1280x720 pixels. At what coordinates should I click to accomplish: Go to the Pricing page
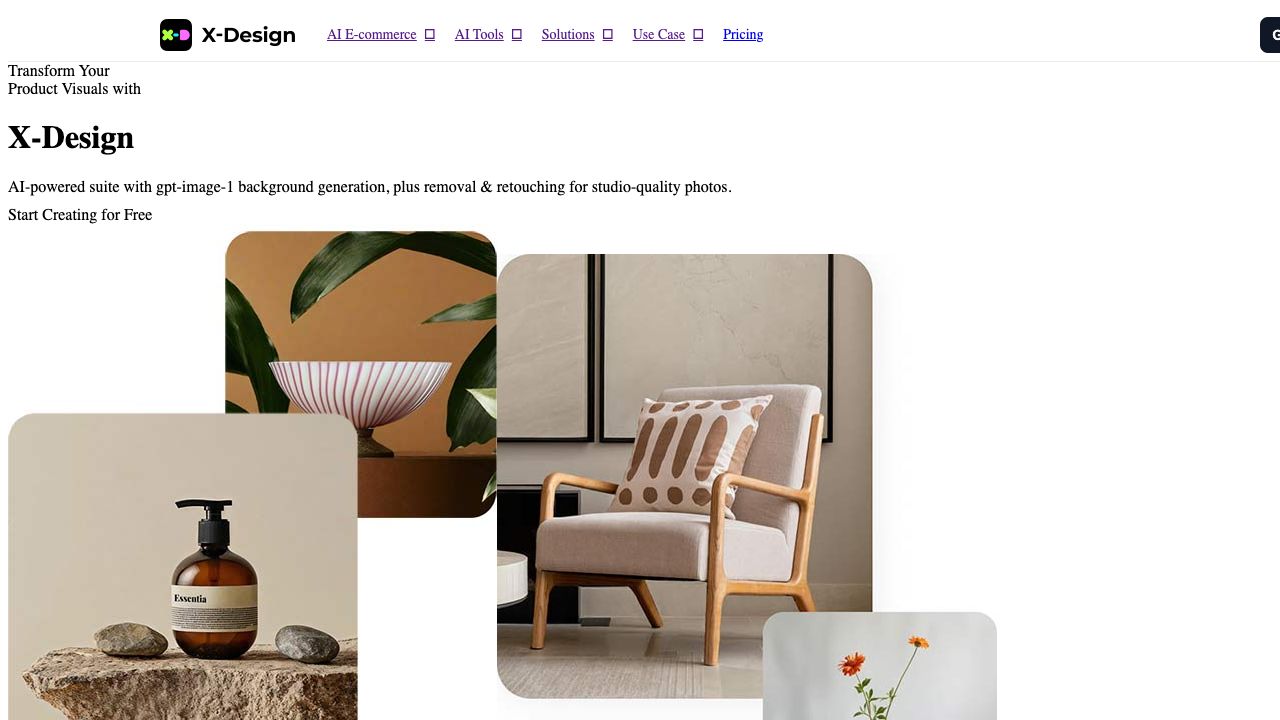743,35
